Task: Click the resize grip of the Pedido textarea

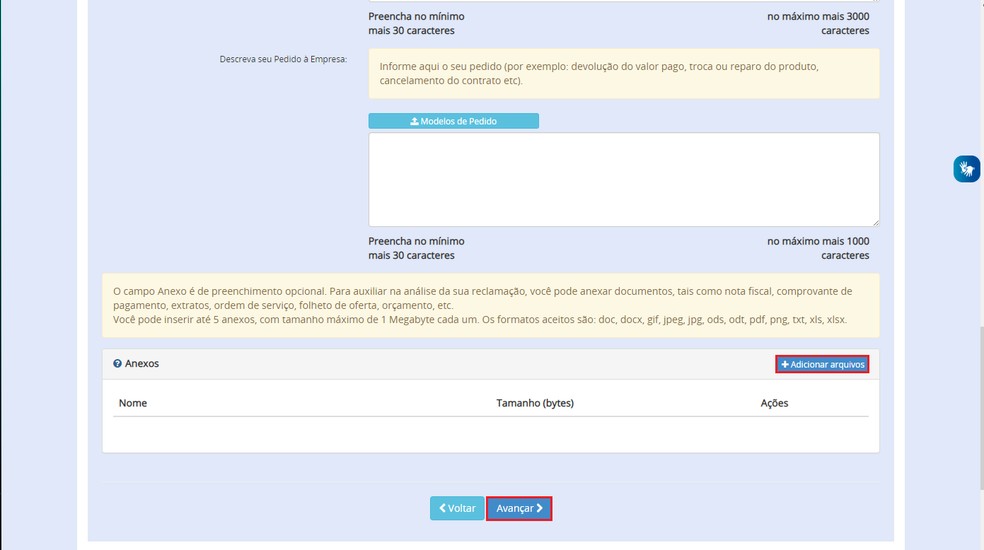Action: click(875, 222)
